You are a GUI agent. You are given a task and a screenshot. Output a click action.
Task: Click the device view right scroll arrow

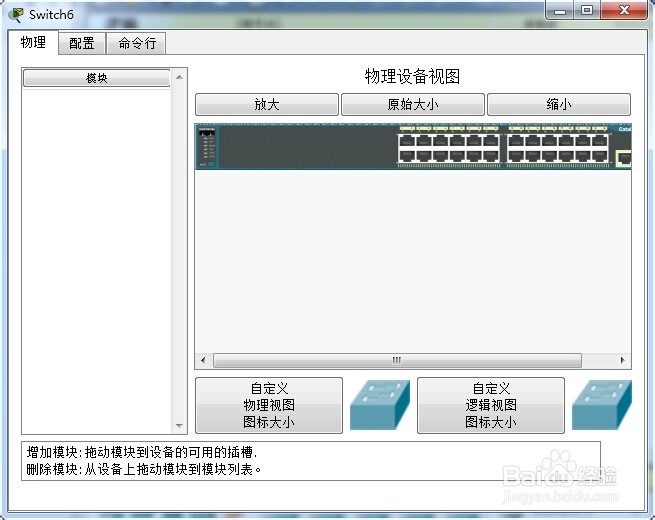coord(622,360)
